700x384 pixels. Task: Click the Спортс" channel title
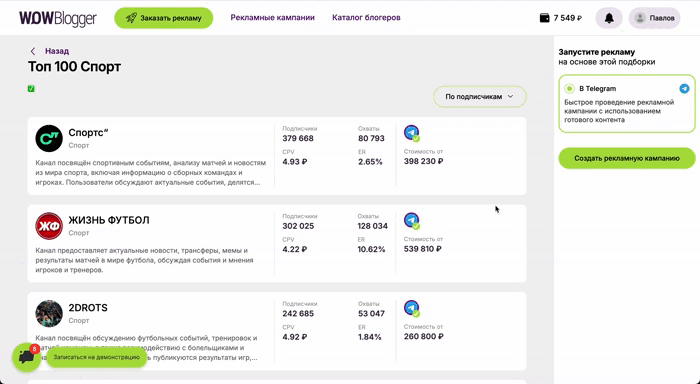pos(88,133)
